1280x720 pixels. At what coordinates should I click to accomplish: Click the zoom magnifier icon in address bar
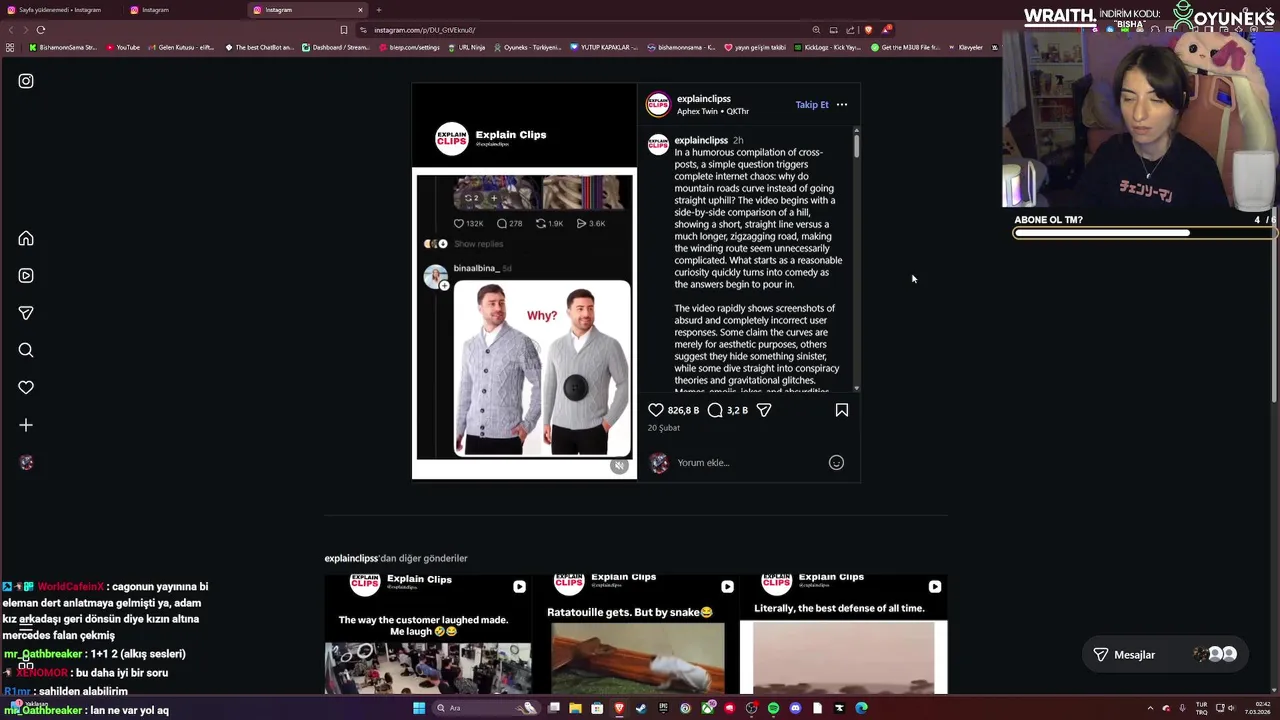point(816,30)
